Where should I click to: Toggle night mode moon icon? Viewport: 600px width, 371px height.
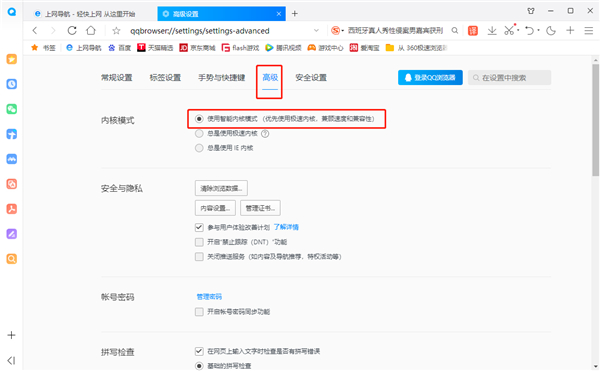551,31
